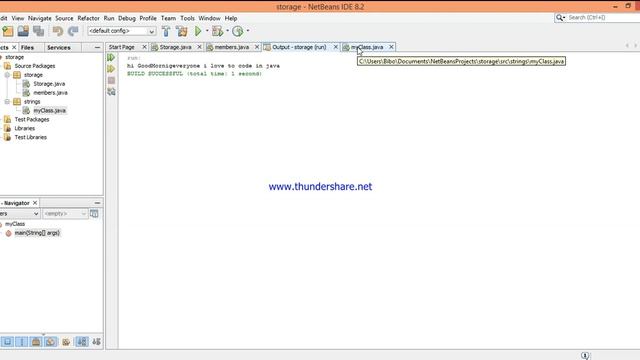Switch to the members.java tab
The height and width of the screenshot is (360, 640).
(231, 47)
